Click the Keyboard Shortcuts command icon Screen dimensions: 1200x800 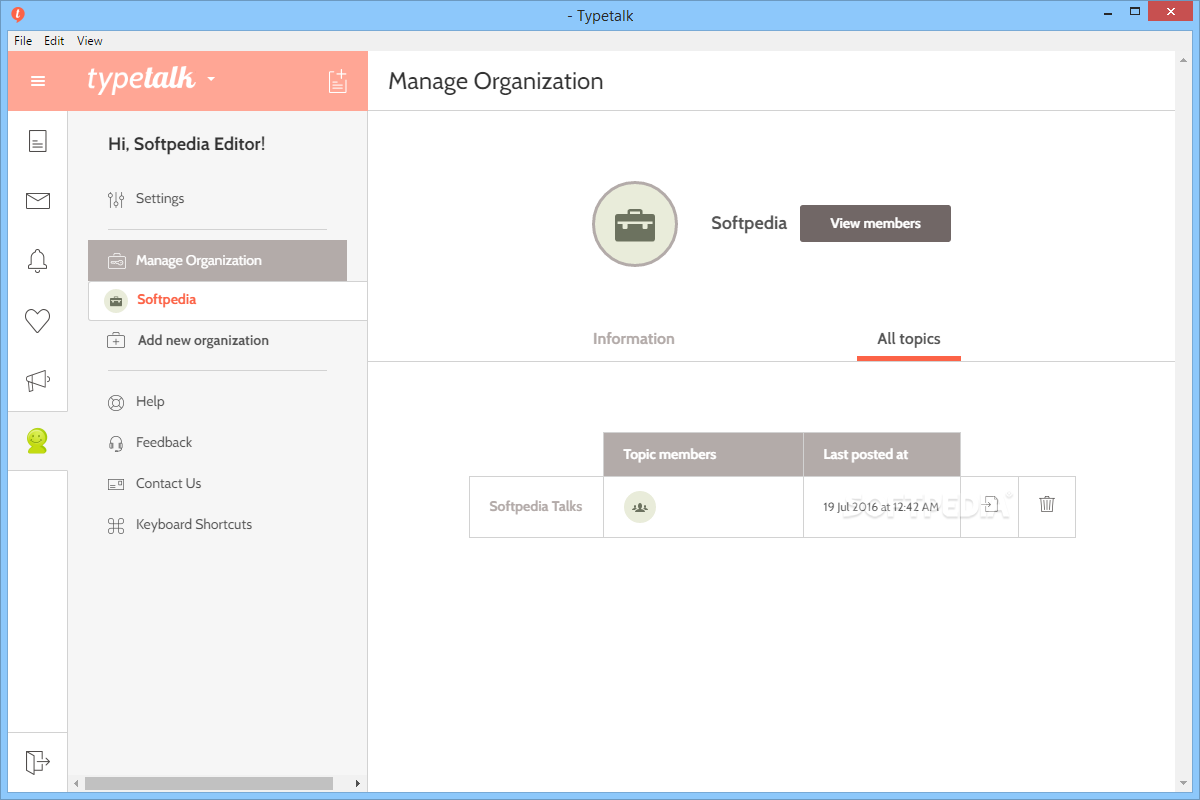coord(116,525)
